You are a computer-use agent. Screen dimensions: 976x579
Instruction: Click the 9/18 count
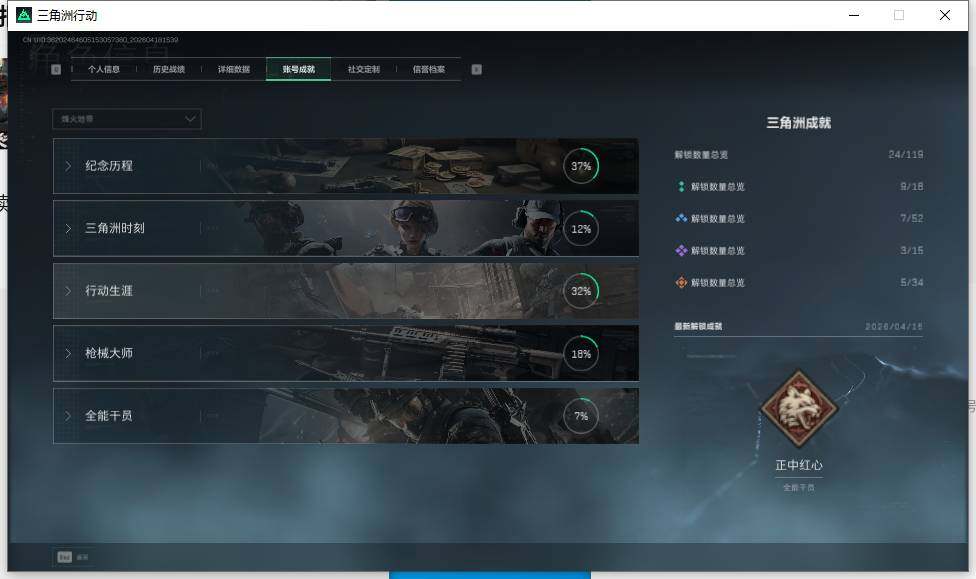pyautogui.click(x=911, y=186)
